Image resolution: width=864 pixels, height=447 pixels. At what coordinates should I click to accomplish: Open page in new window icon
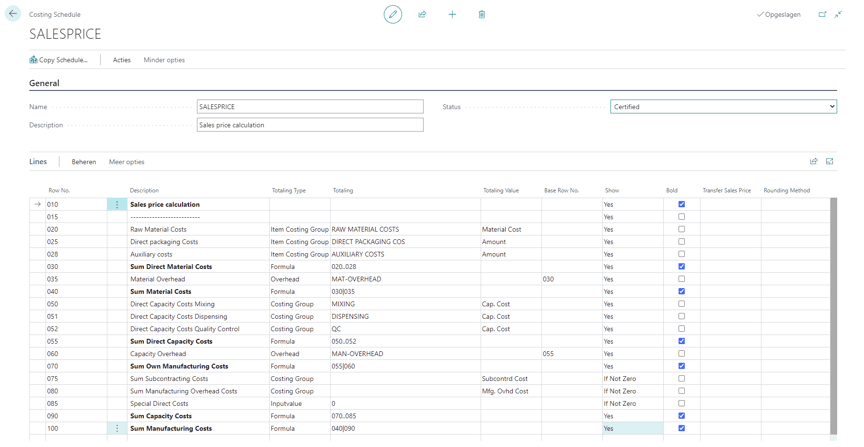[x=822, y=14]
